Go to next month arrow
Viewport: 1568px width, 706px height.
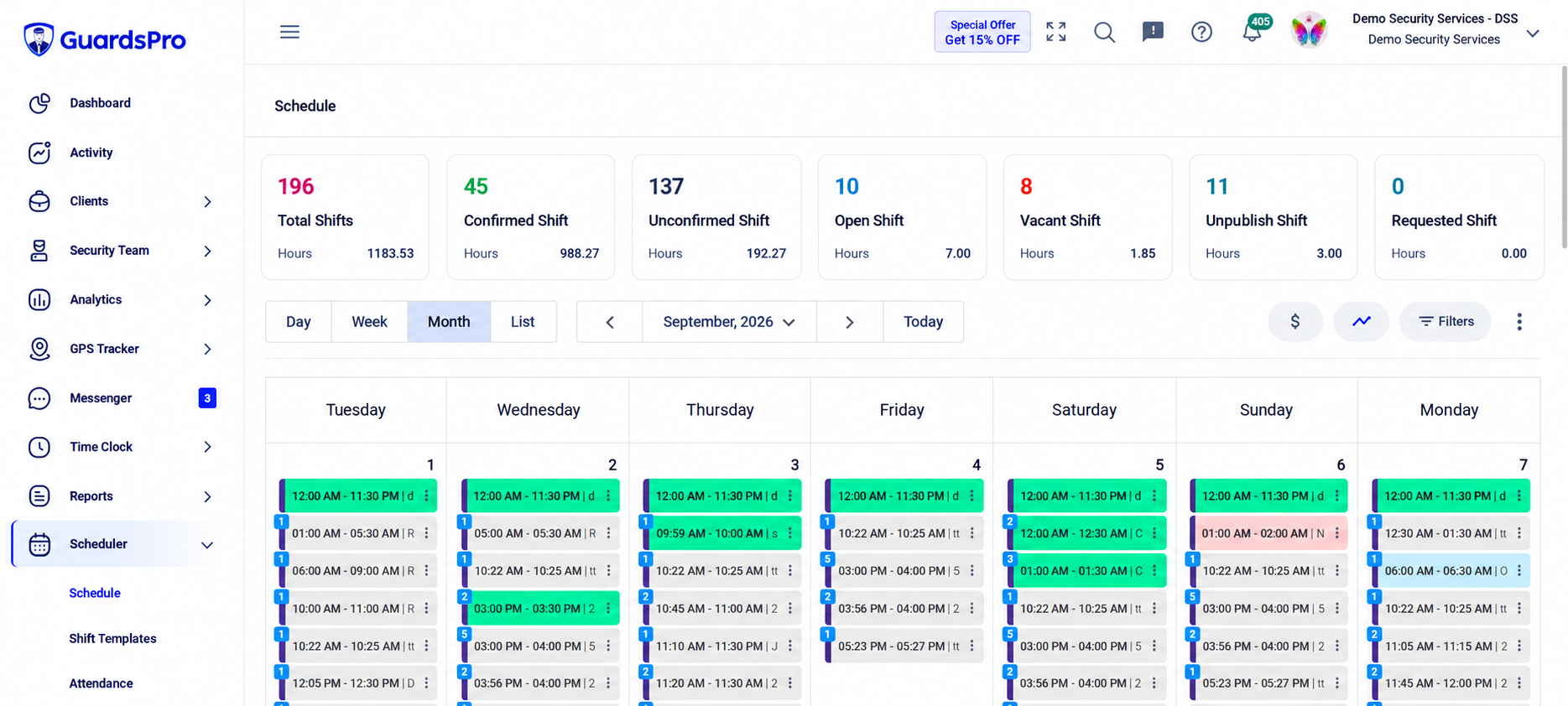tap(850, 322)
